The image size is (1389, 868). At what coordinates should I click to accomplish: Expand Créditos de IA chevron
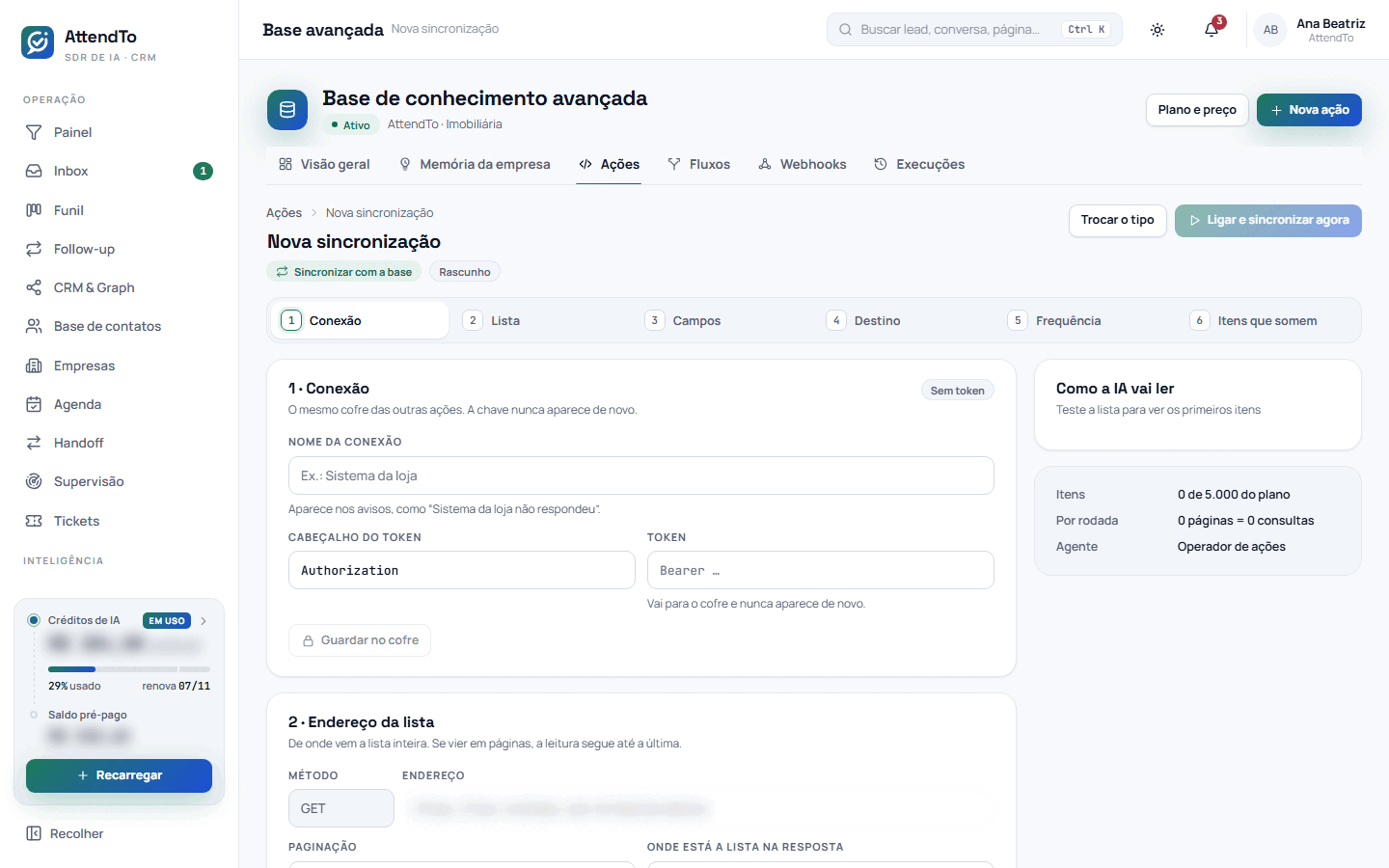click(204, 621)
